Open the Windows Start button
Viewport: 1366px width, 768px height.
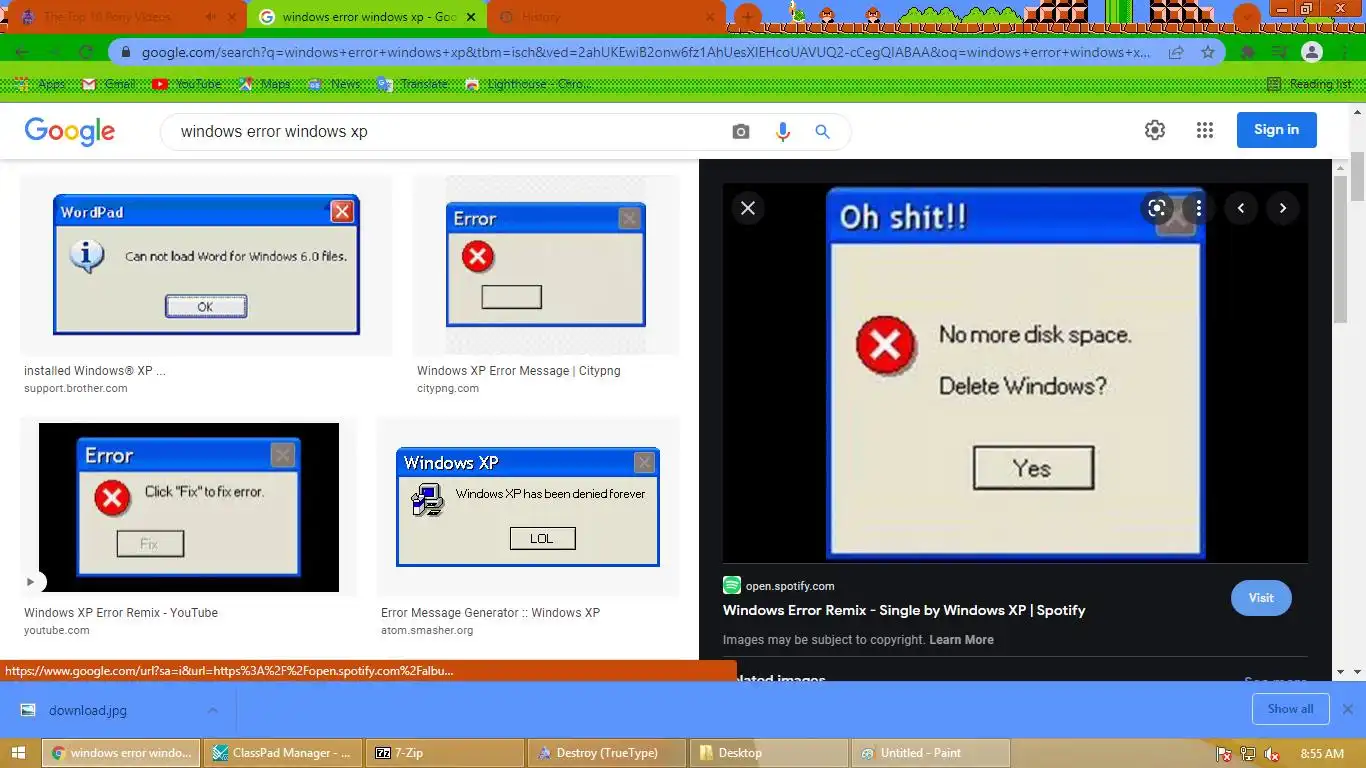click(x=19, y=753)
